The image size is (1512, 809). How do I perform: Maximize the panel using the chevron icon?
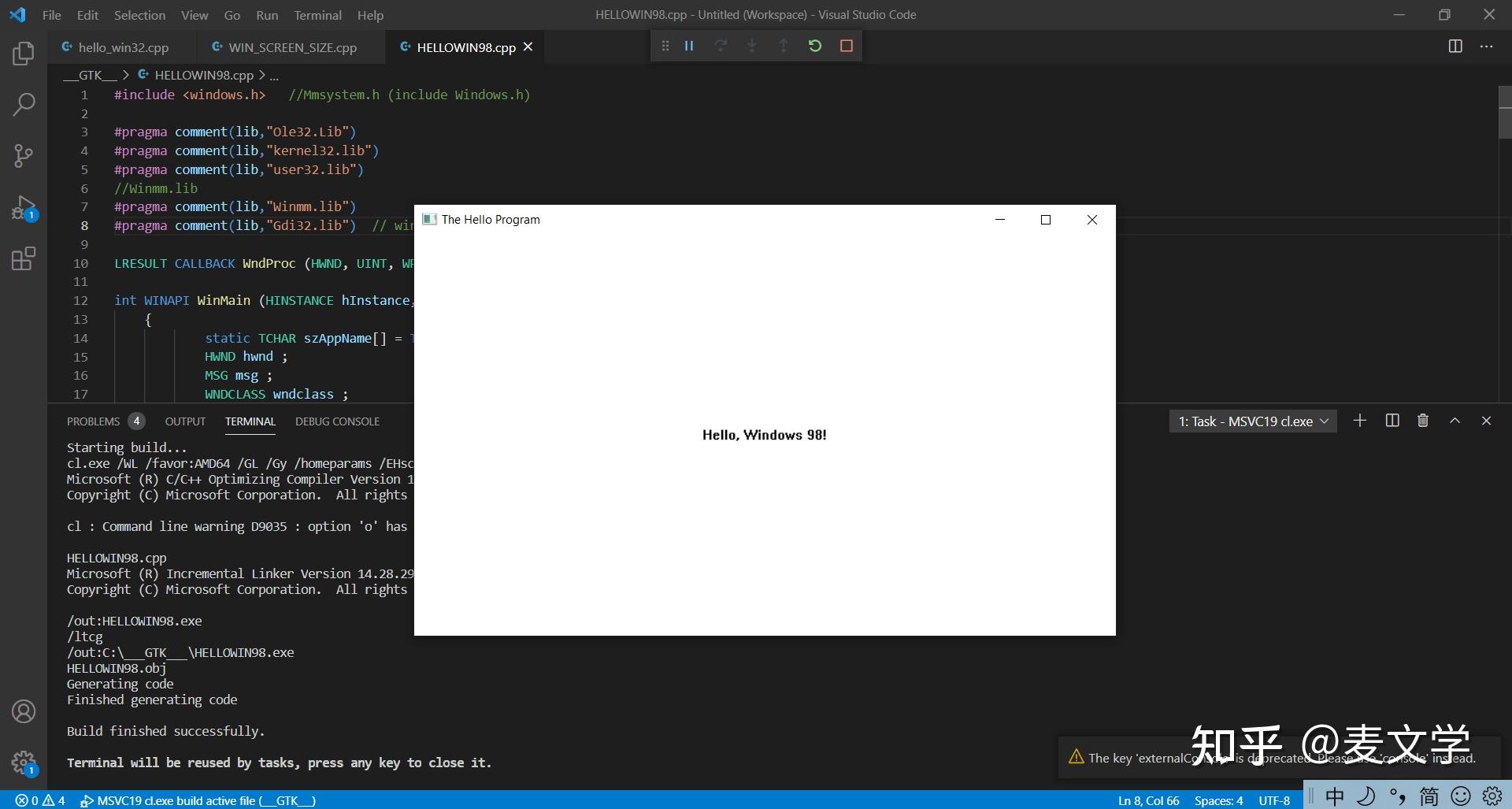(x=1455, y=421)
